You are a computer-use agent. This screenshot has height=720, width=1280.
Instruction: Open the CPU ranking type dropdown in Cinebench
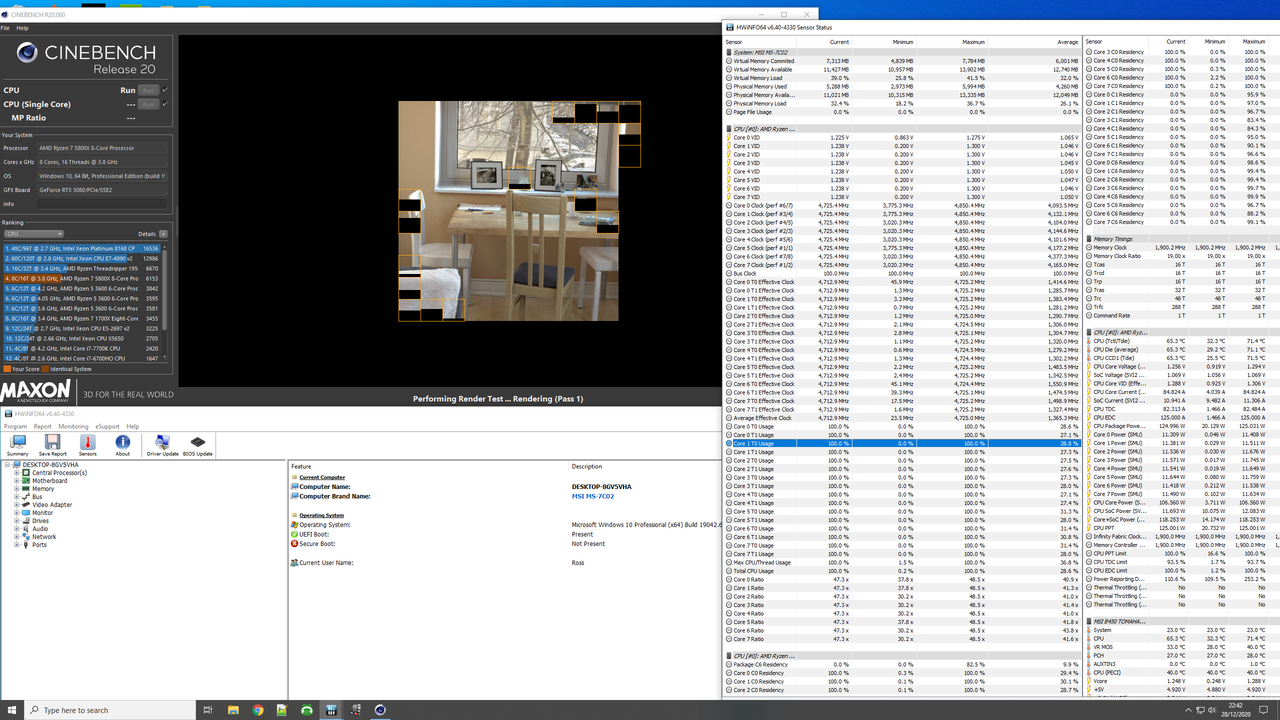pyautogui.click(x=34, y=234)
